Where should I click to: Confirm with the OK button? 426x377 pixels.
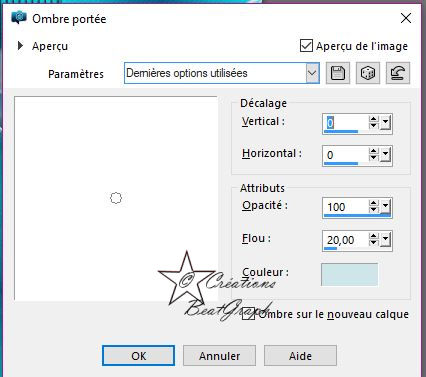(x=138, y=356)
